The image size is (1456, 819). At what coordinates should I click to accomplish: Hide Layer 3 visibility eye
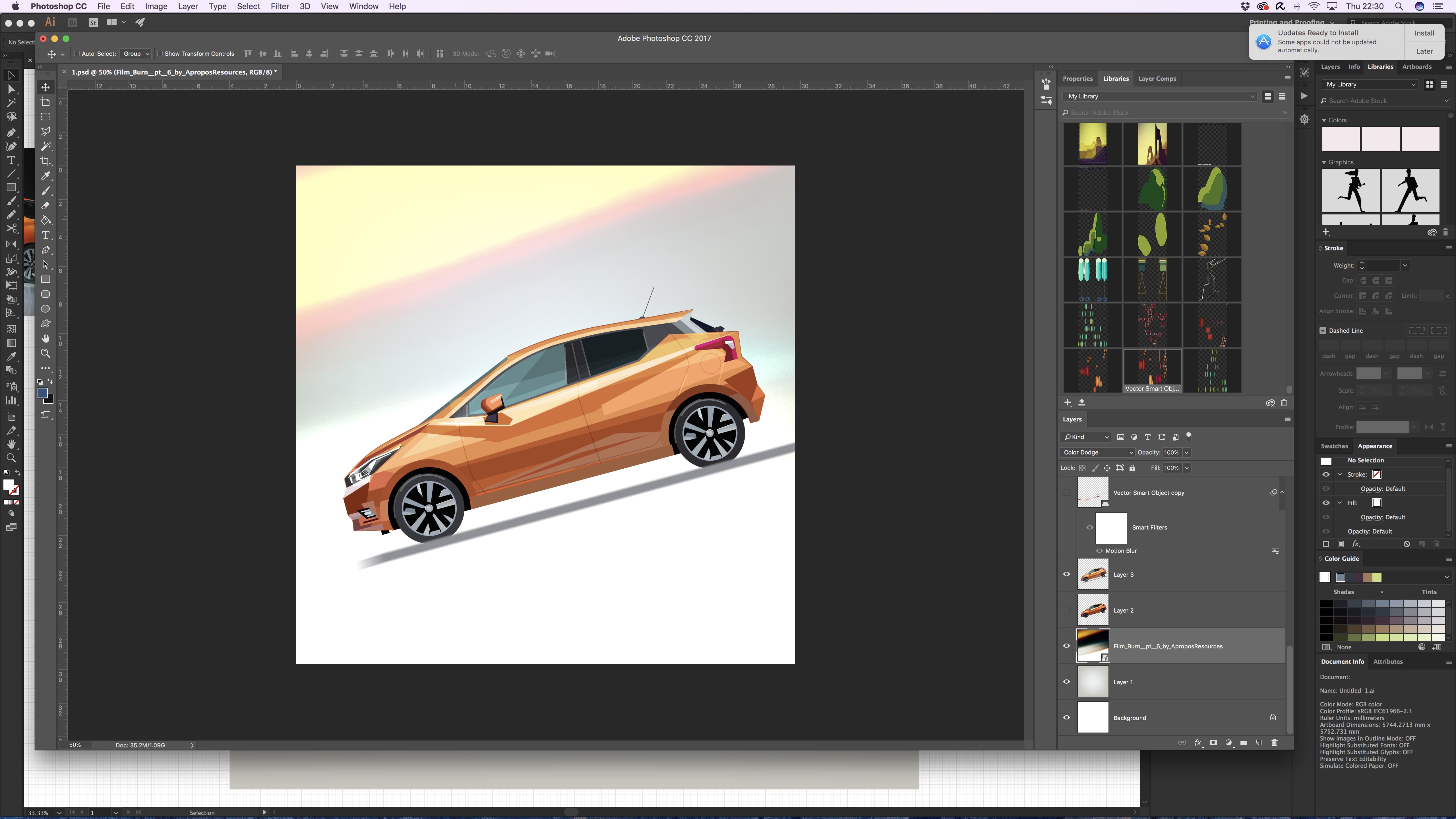click(x=1067, y=574)
